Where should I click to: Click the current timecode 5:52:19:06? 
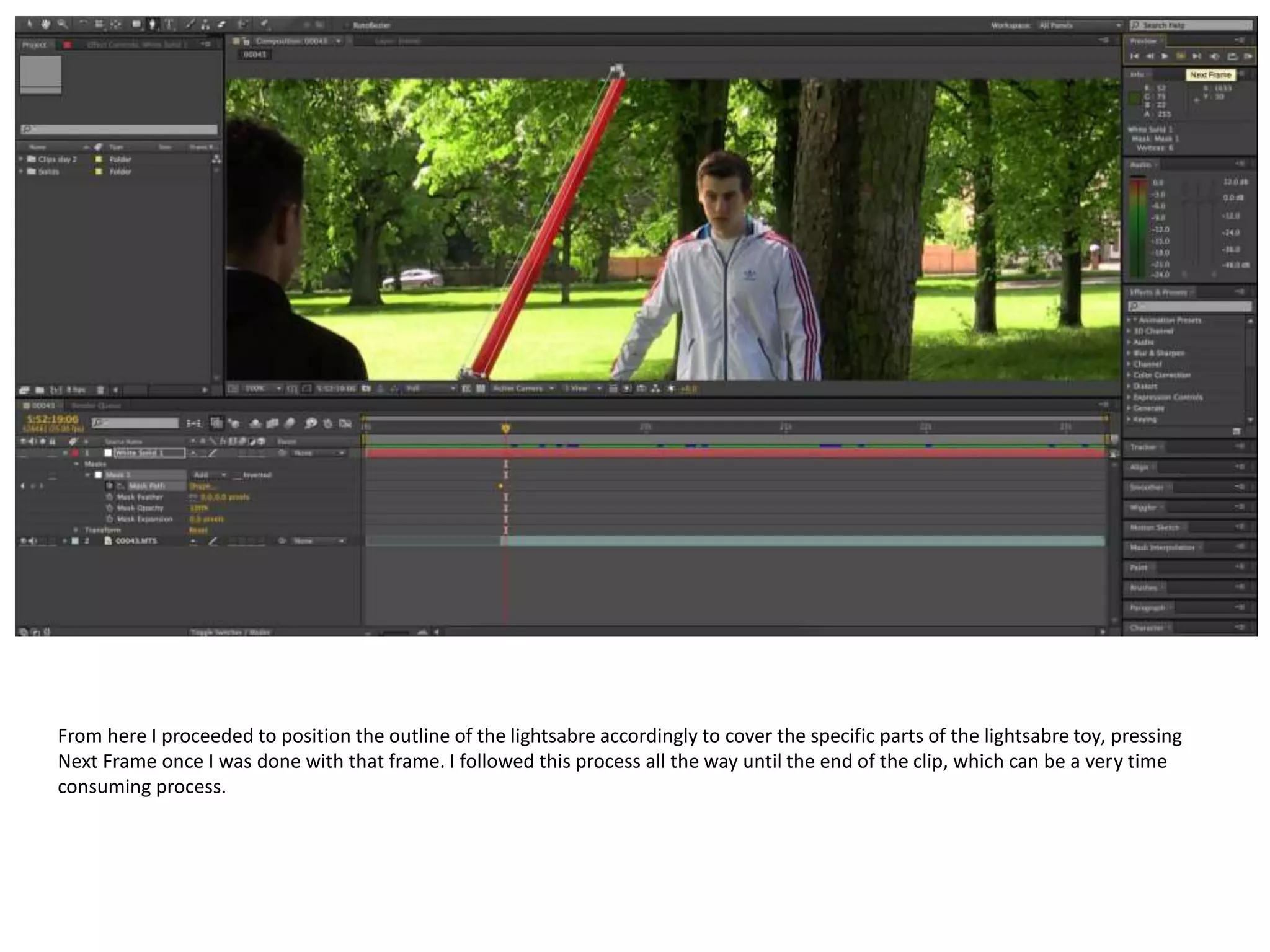click(x=53, y=420)
